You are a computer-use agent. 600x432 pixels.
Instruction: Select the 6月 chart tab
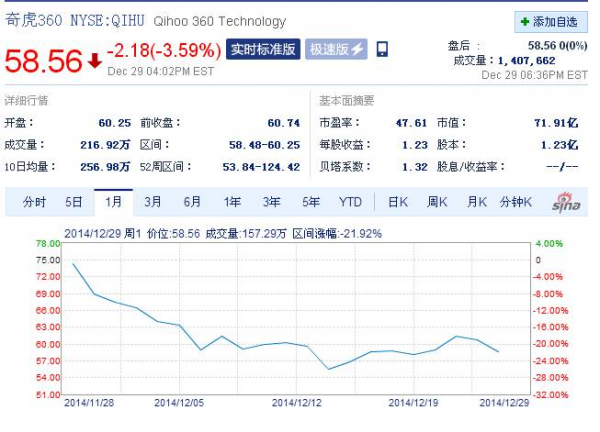pyautogui.click(x=192, y=202)
